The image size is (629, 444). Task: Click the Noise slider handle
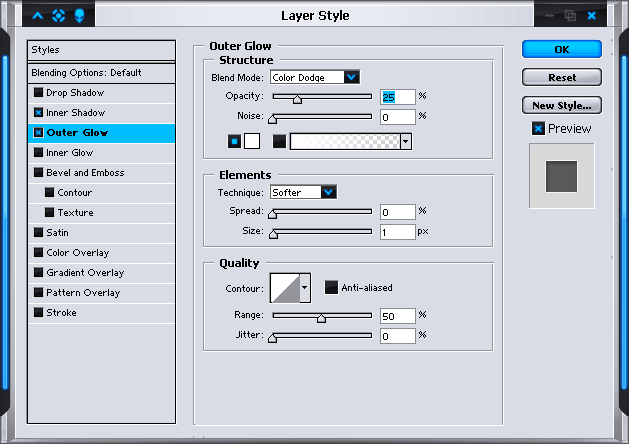click(272, 119)
